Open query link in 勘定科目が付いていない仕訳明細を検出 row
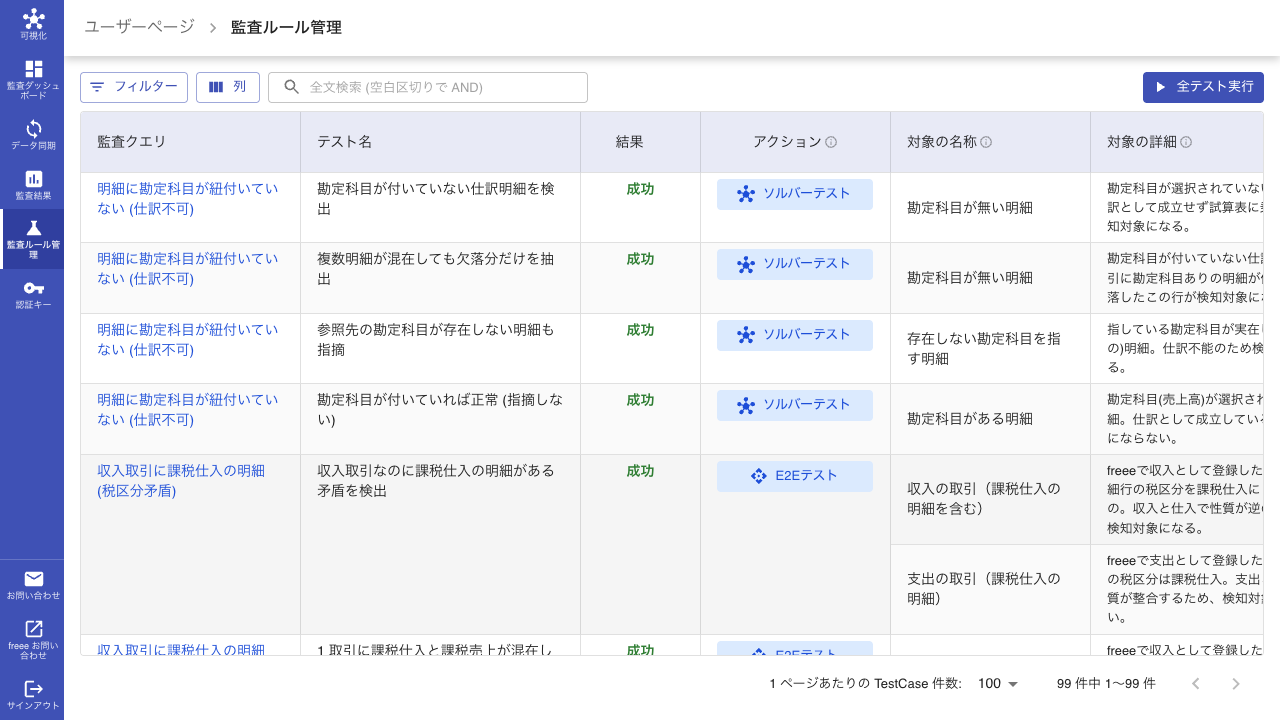This screenshot has width=1280, height=720. click(x=188, y=198)
